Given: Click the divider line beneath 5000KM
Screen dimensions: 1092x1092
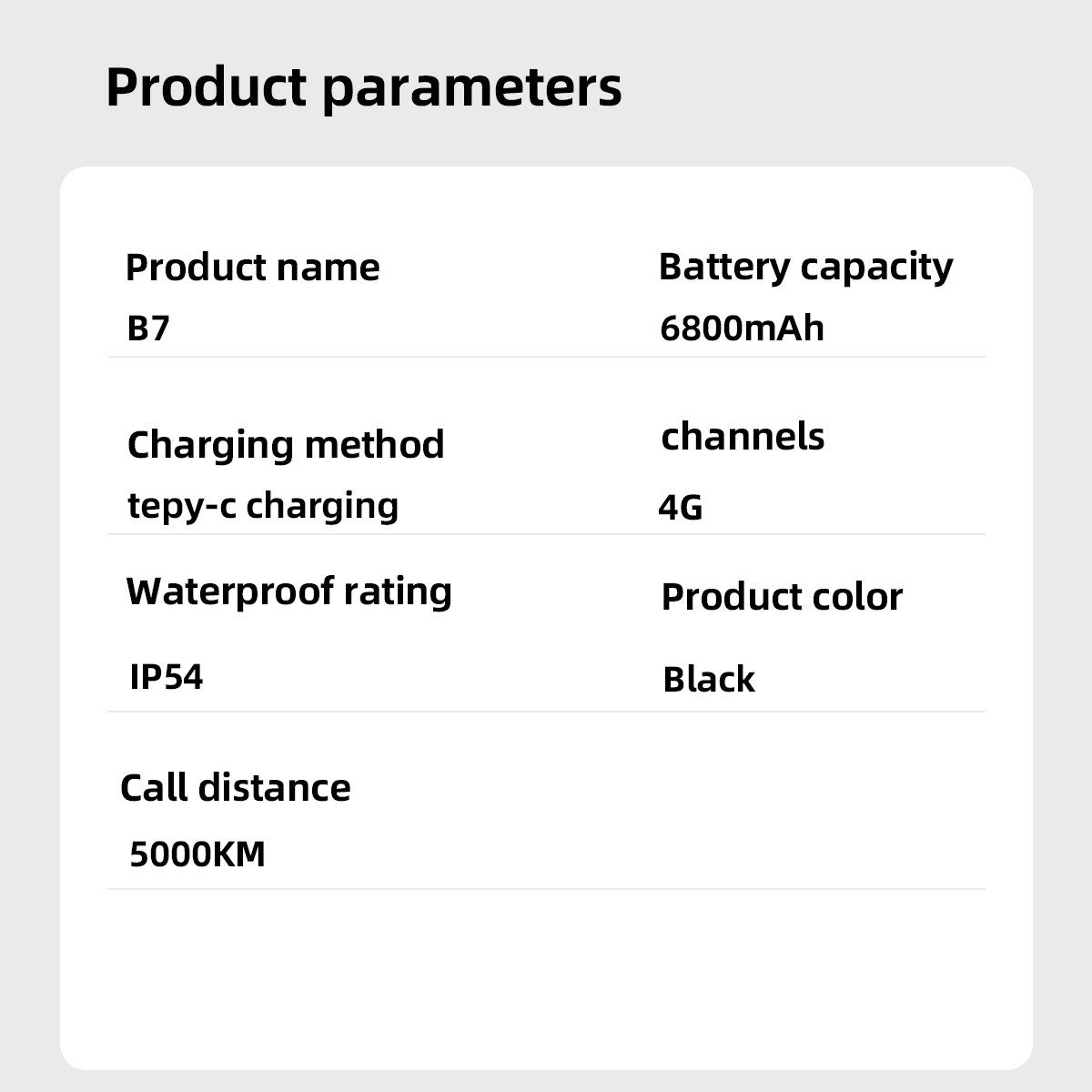Looking at the screenshot, I should point(546,889).
